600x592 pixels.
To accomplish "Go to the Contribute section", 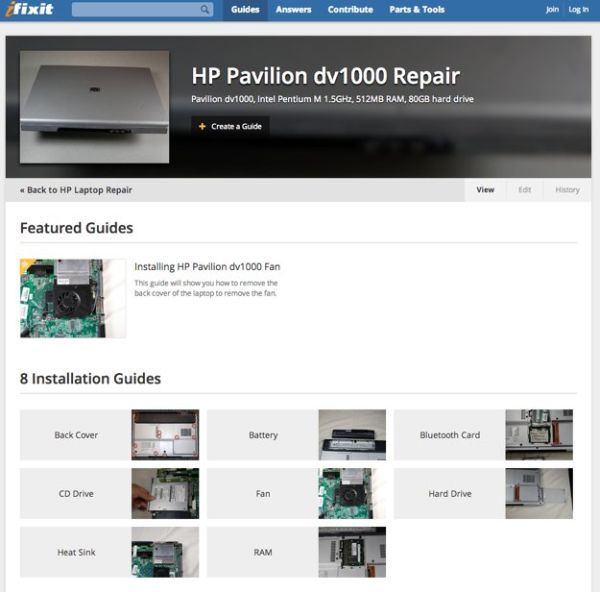I will (x=350, y=10).
